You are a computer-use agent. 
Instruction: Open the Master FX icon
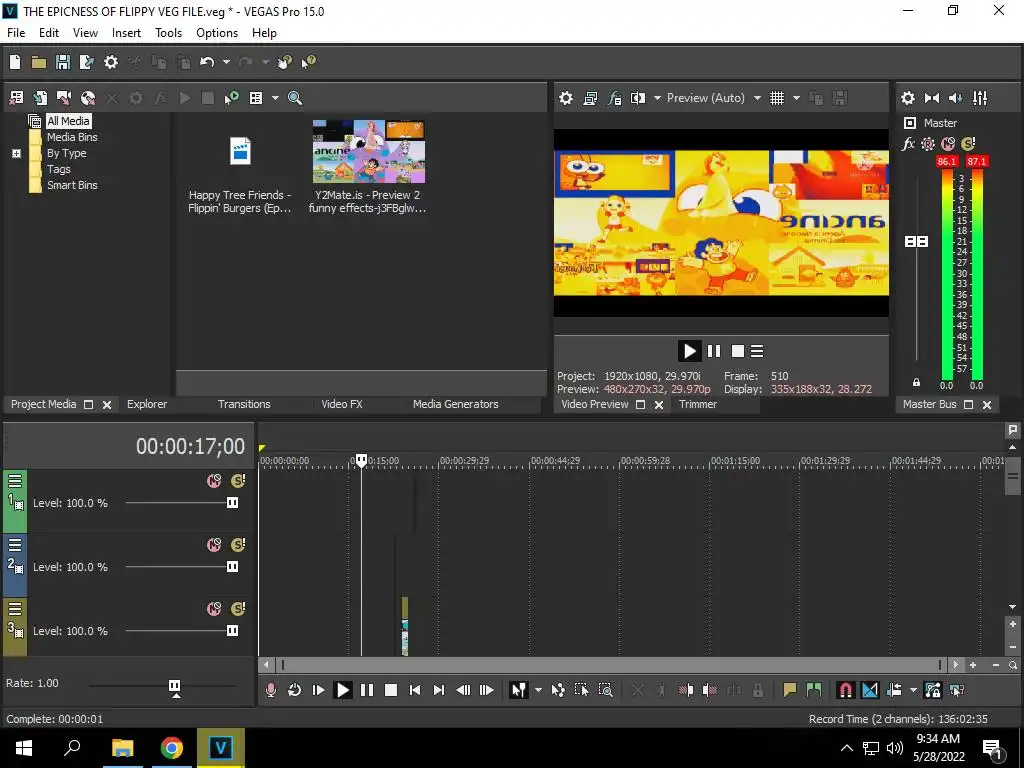[x=908, y=144]
